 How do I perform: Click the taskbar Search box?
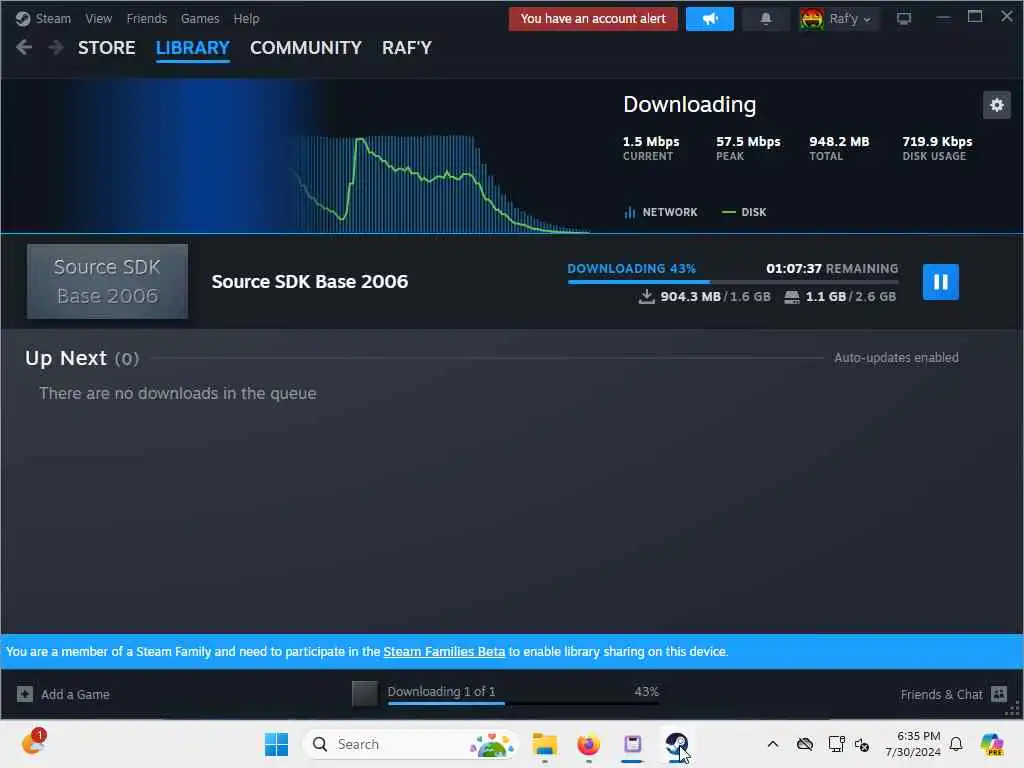410,744
